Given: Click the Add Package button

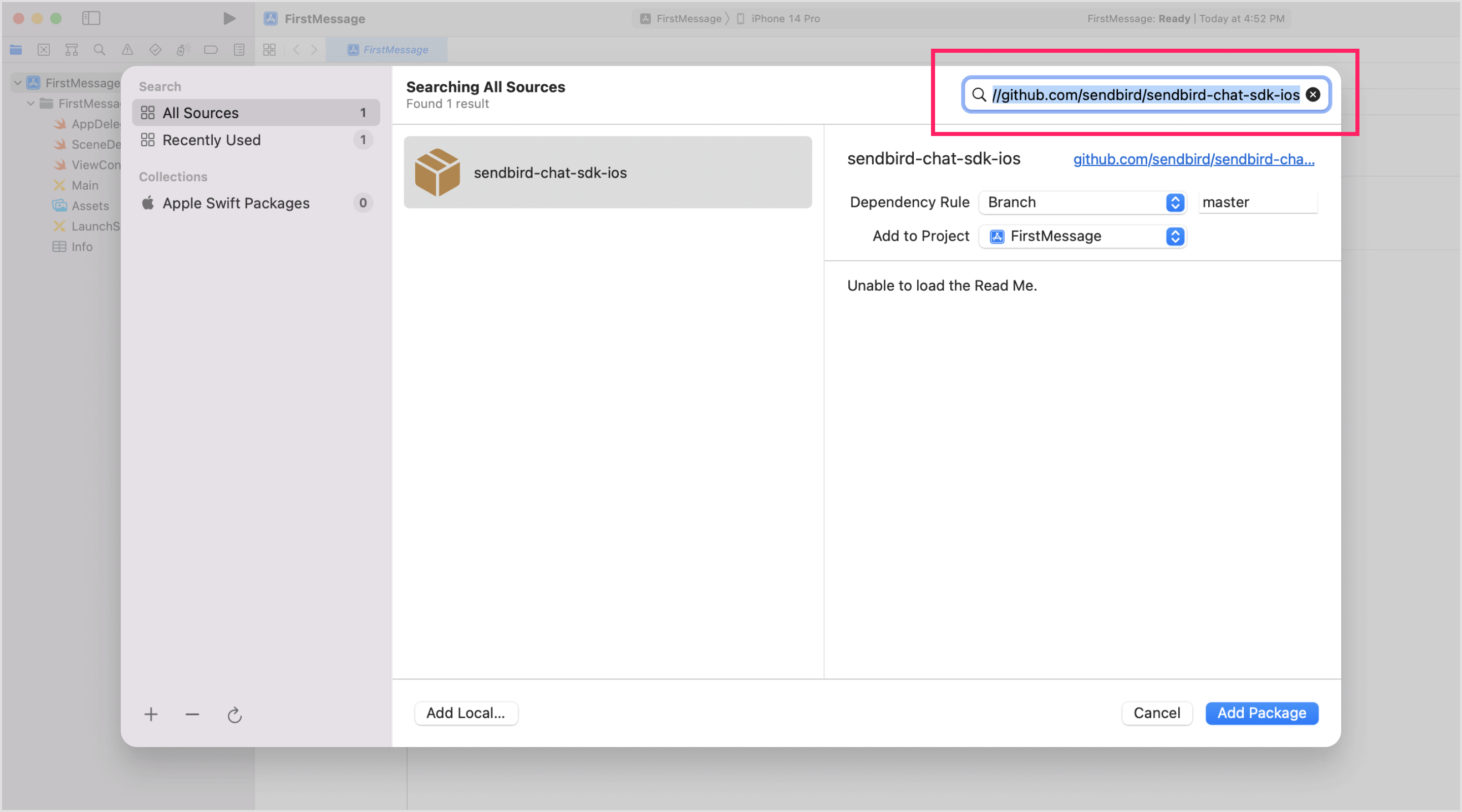Looking at the screenshot, I should (x=1261, y=713).
